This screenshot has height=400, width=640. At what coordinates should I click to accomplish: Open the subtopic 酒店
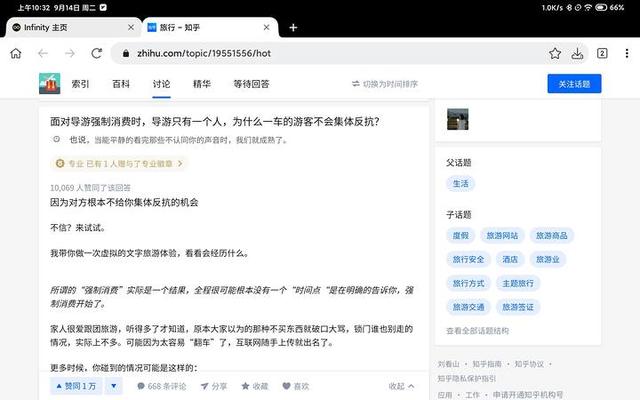[x=510, y=259]
